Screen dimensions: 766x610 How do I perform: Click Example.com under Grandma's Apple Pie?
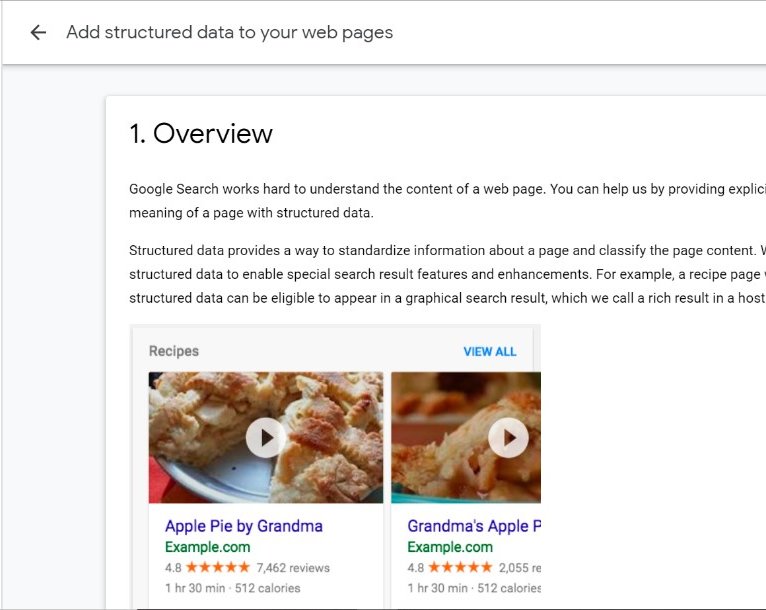(x=449, y=547)
